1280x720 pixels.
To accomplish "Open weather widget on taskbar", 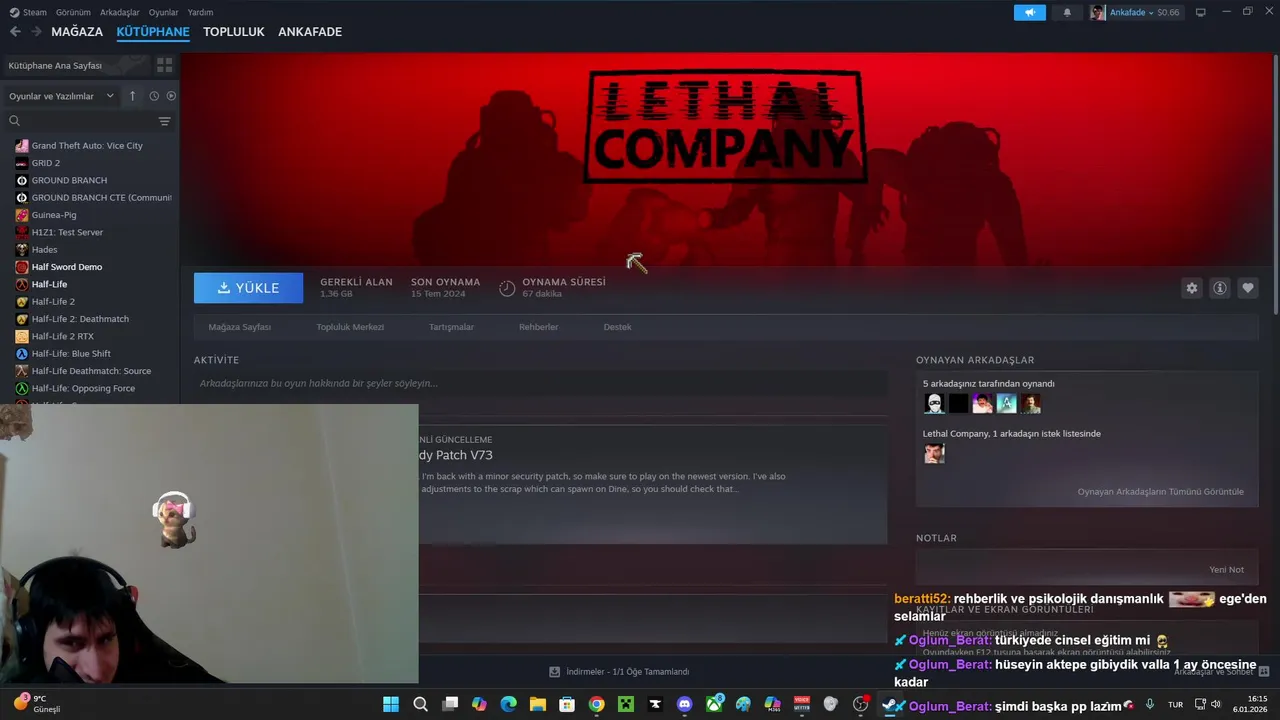I will click(x=37, y=703).
